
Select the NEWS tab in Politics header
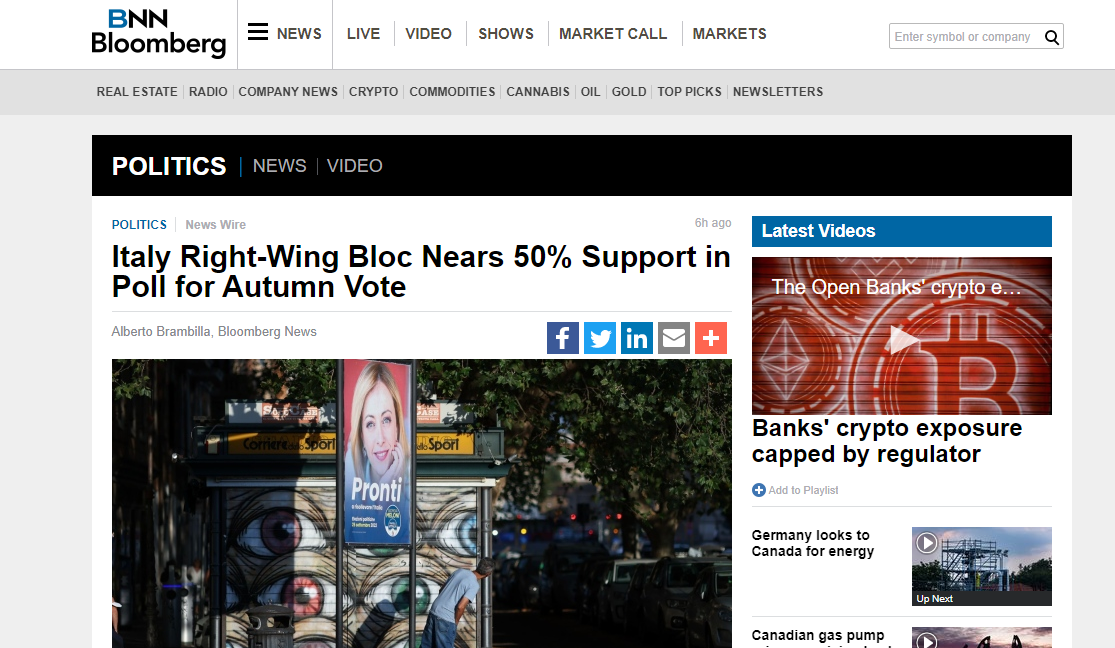click(279, 166)
